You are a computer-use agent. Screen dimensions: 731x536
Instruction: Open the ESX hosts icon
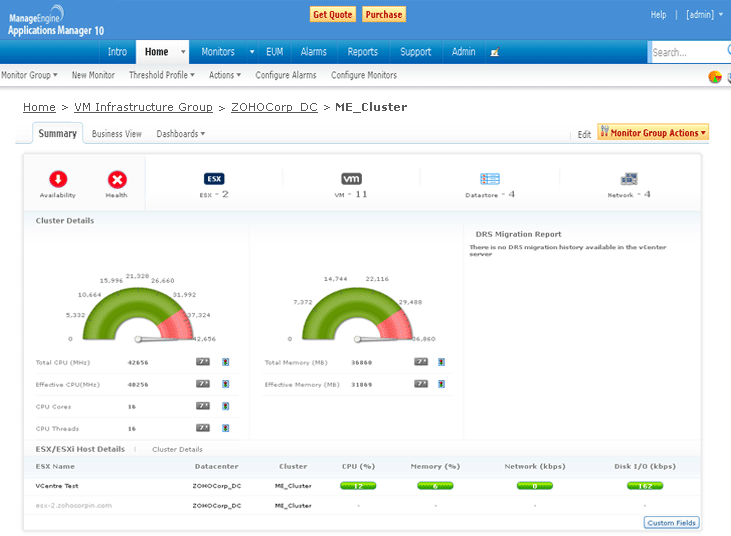(214, 179)
